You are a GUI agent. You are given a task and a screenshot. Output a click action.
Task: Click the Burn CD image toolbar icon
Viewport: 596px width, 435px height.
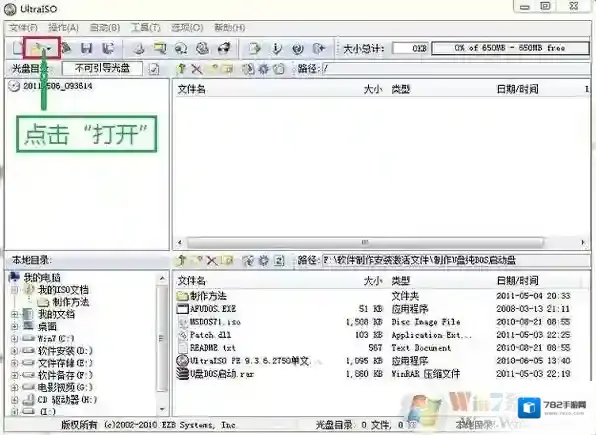coord(224,48)
